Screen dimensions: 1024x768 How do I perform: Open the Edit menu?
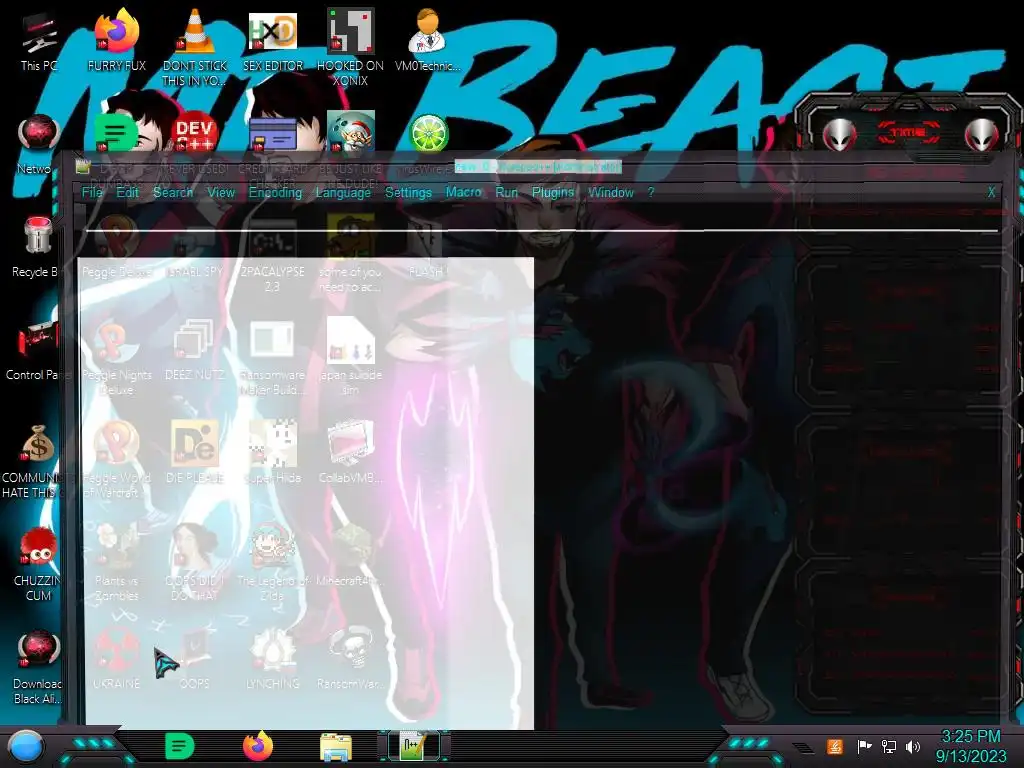[127, 192]
